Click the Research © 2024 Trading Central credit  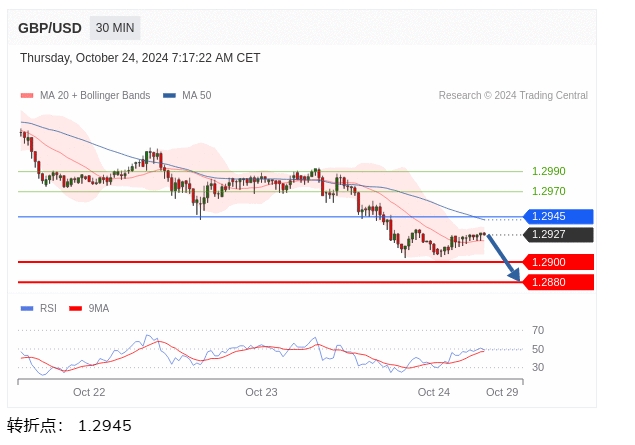point(513,96)
